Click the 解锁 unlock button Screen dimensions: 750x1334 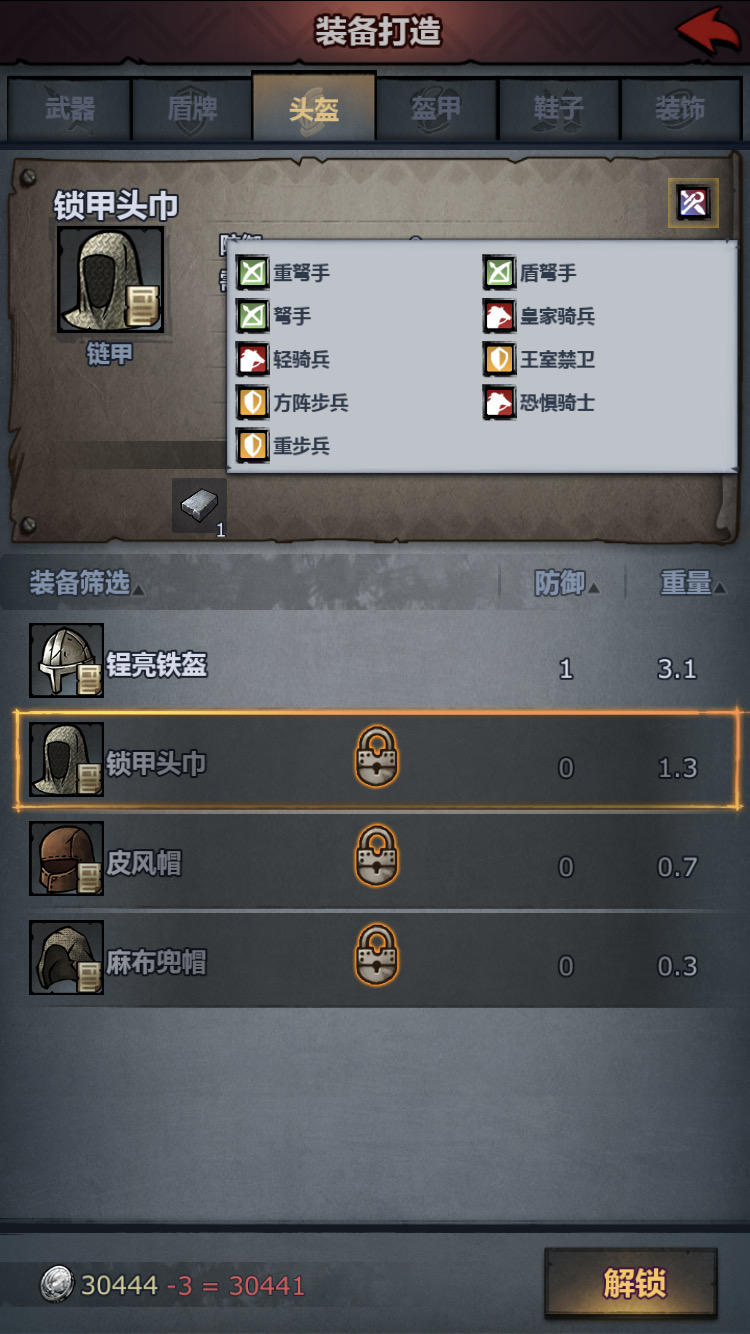click(x=631, y=1283)
